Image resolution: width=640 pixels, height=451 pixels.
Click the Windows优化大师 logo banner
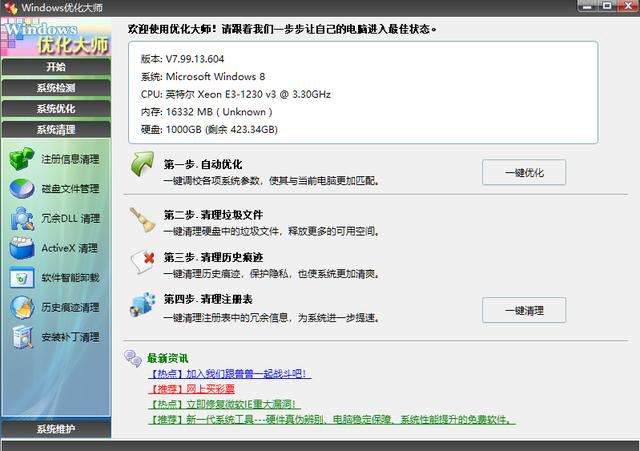point(56,37)
